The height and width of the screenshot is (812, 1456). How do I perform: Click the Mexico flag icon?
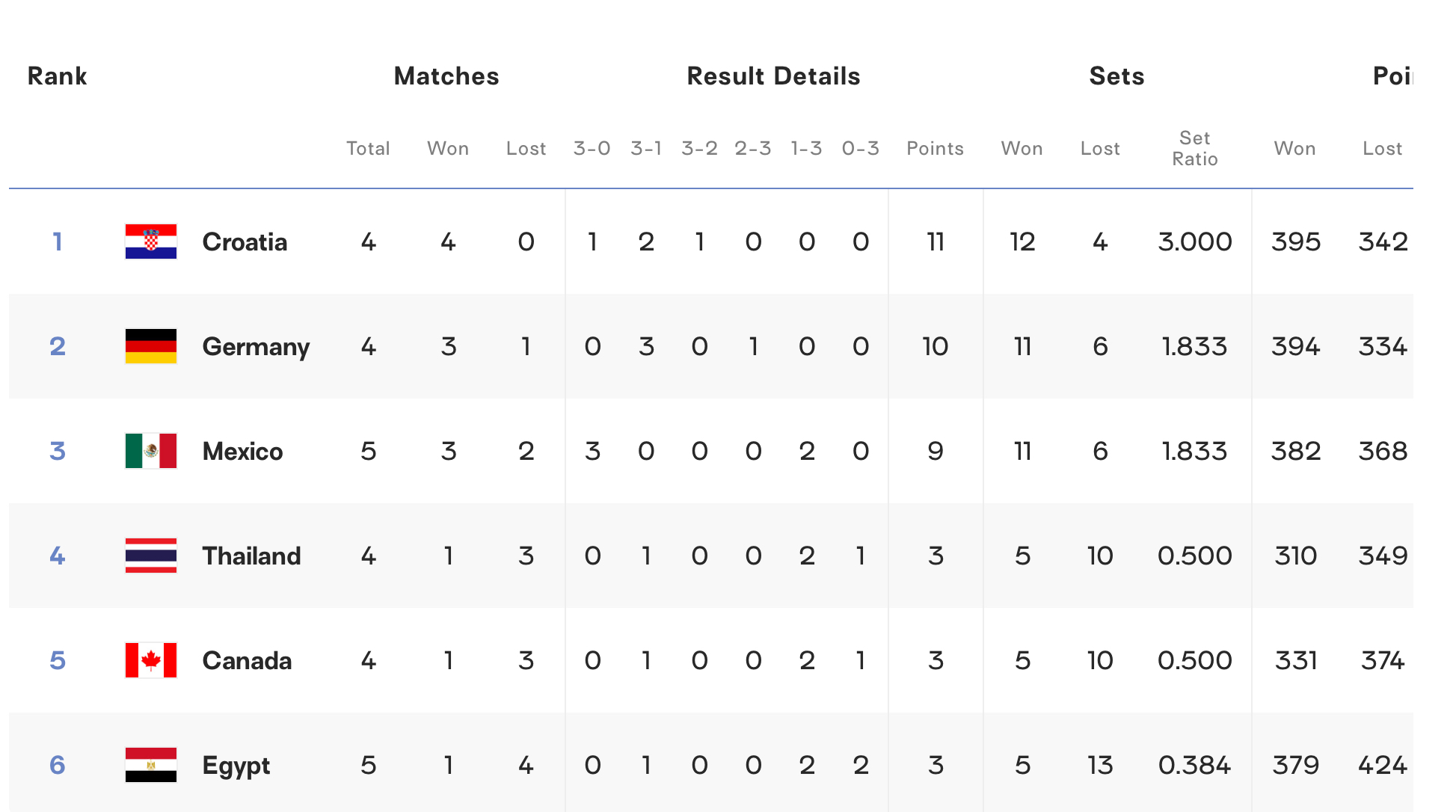pos(151,451)
